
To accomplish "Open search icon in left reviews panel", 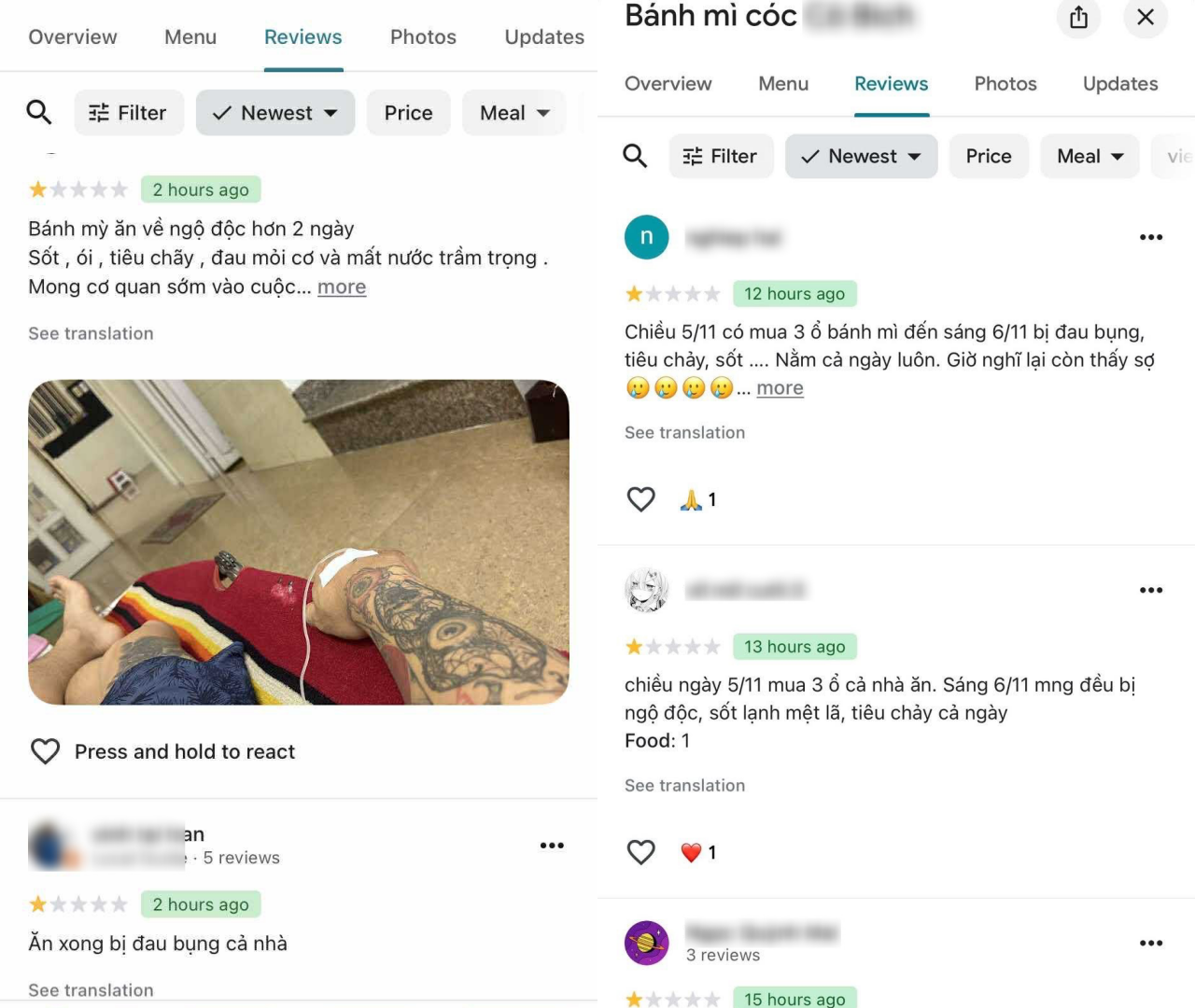I will point(38,113).
